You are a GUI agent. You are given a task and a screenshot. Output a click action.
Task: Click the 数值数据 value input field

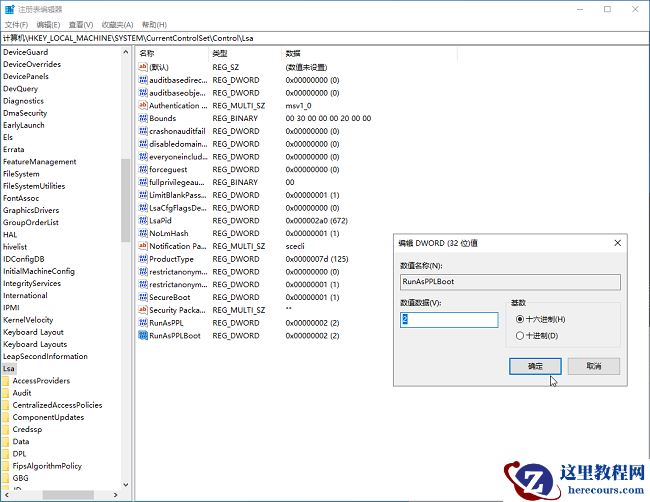(x=449, y=320)
